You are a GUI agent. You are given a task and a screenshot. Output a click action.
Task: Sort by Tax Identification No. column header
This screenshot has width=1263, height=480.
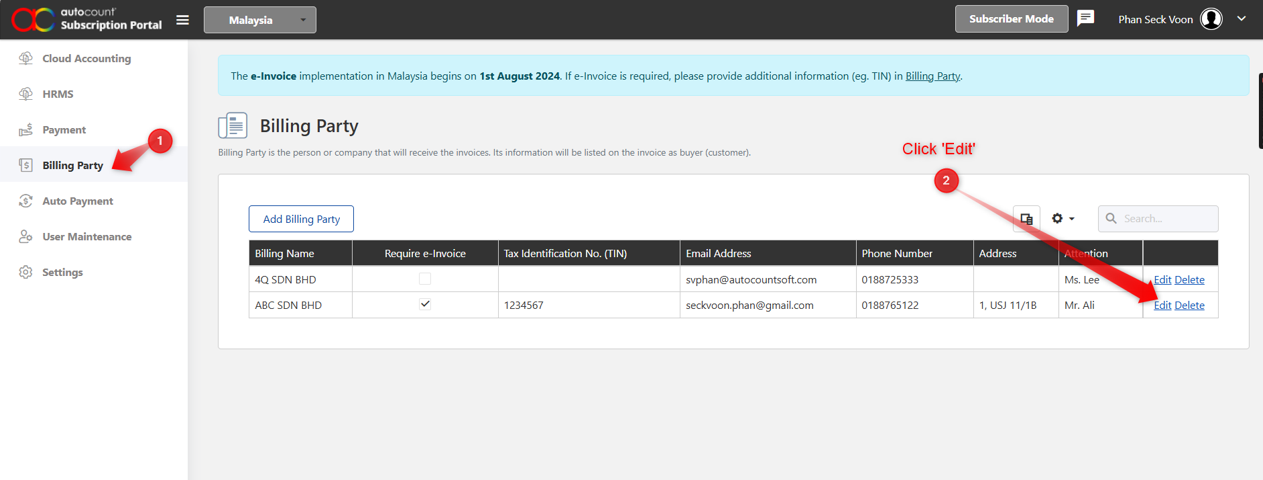tap(588, 253)
